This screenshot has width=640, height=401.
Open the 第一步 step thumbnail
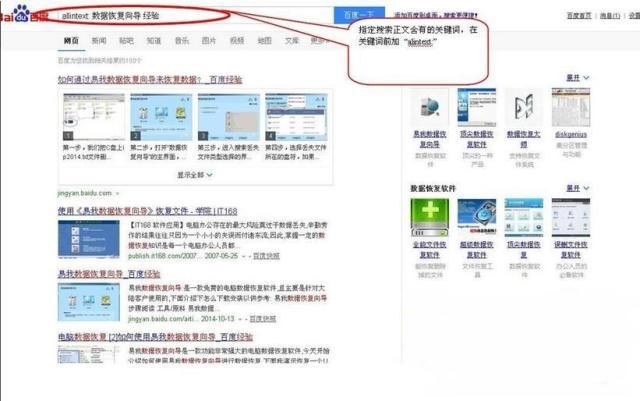(94, 117)
